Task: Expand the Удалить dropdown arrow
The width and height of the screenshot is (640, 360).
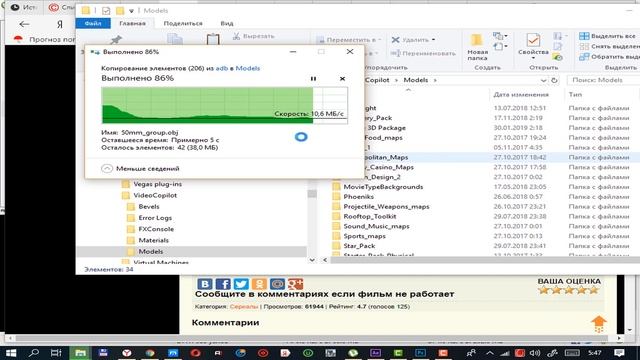Action: tap(433, 40)
